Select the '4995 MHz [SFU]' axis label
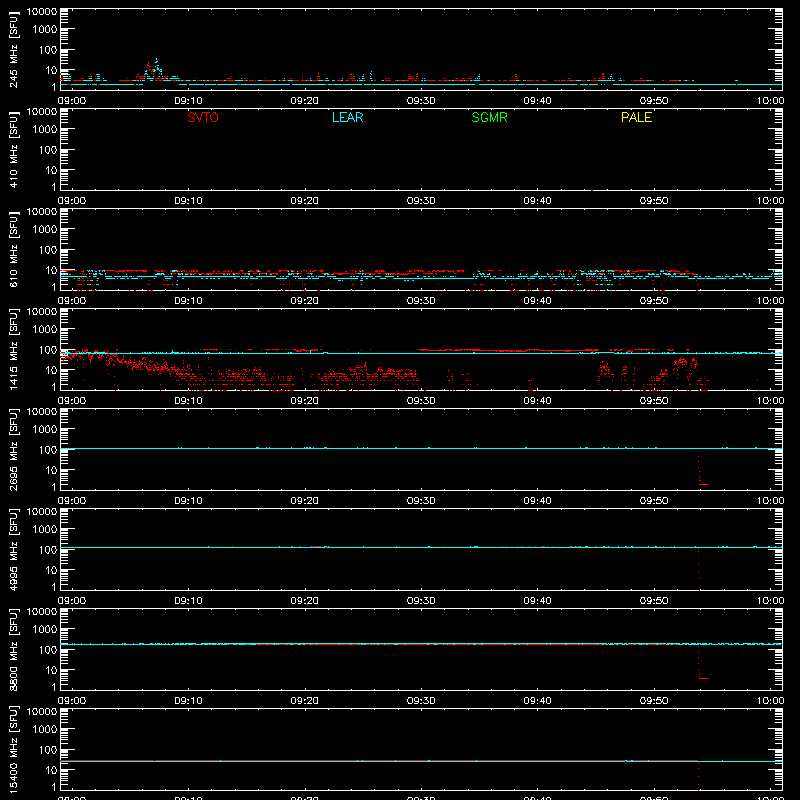The width and height of the screenshot is (800, 800). [x=14, y=549]
